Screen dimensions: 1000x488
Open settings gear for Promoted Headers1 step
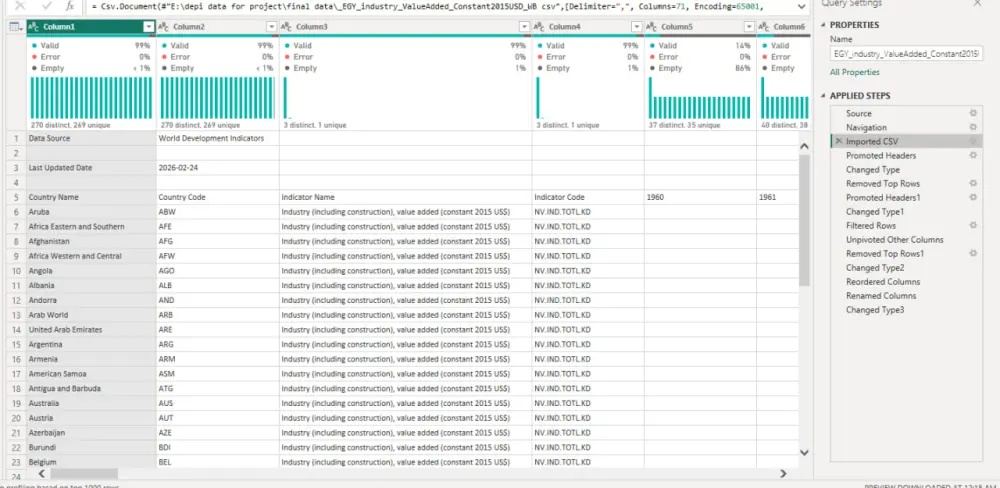point(973,197)
